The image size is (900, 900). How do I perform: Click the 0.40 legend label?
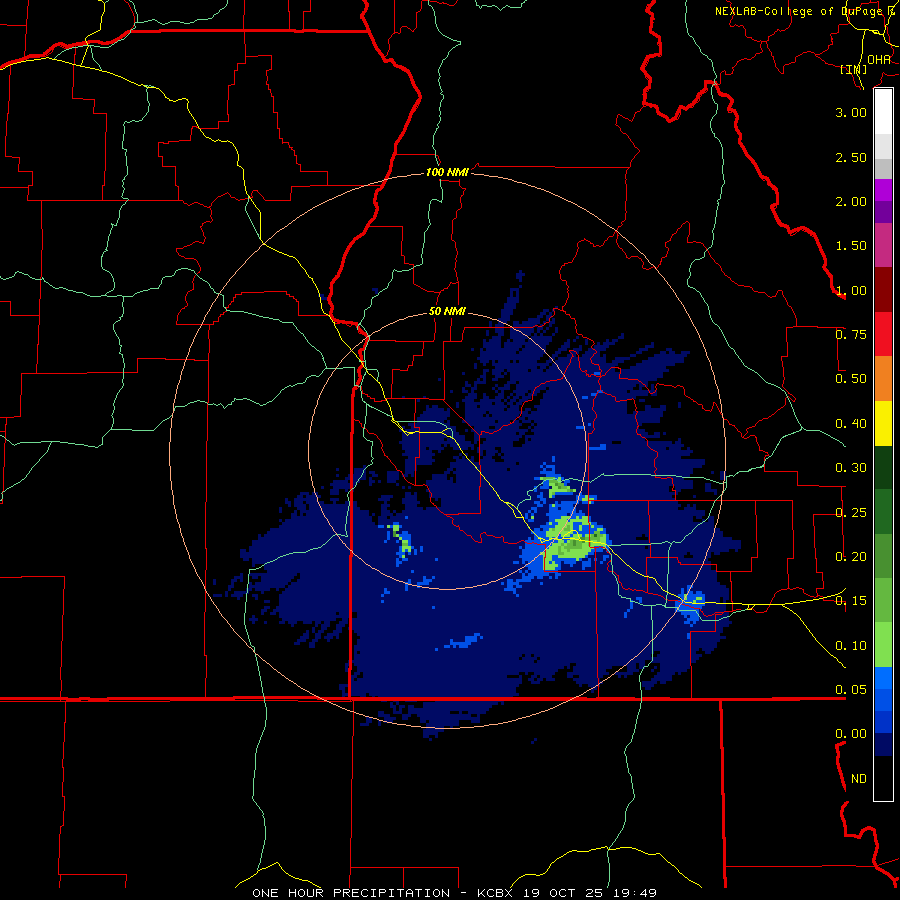[x=851, y=424]
